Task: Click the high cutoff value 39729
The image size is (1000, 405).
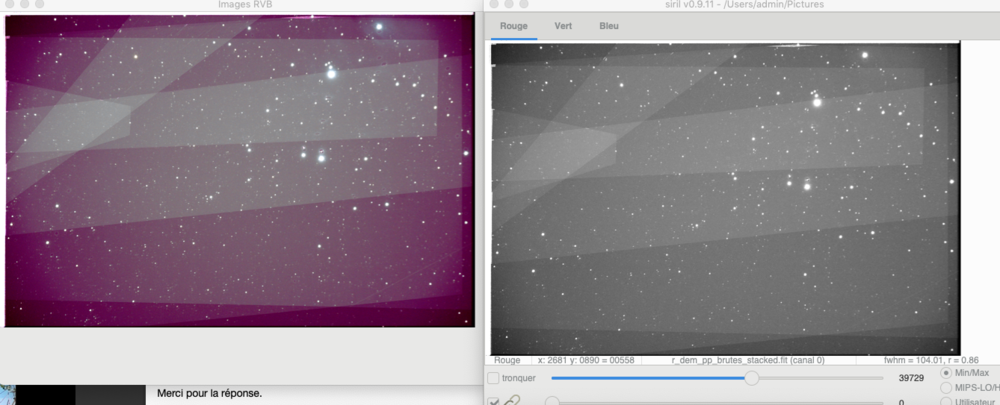Action: coord(911,378)
